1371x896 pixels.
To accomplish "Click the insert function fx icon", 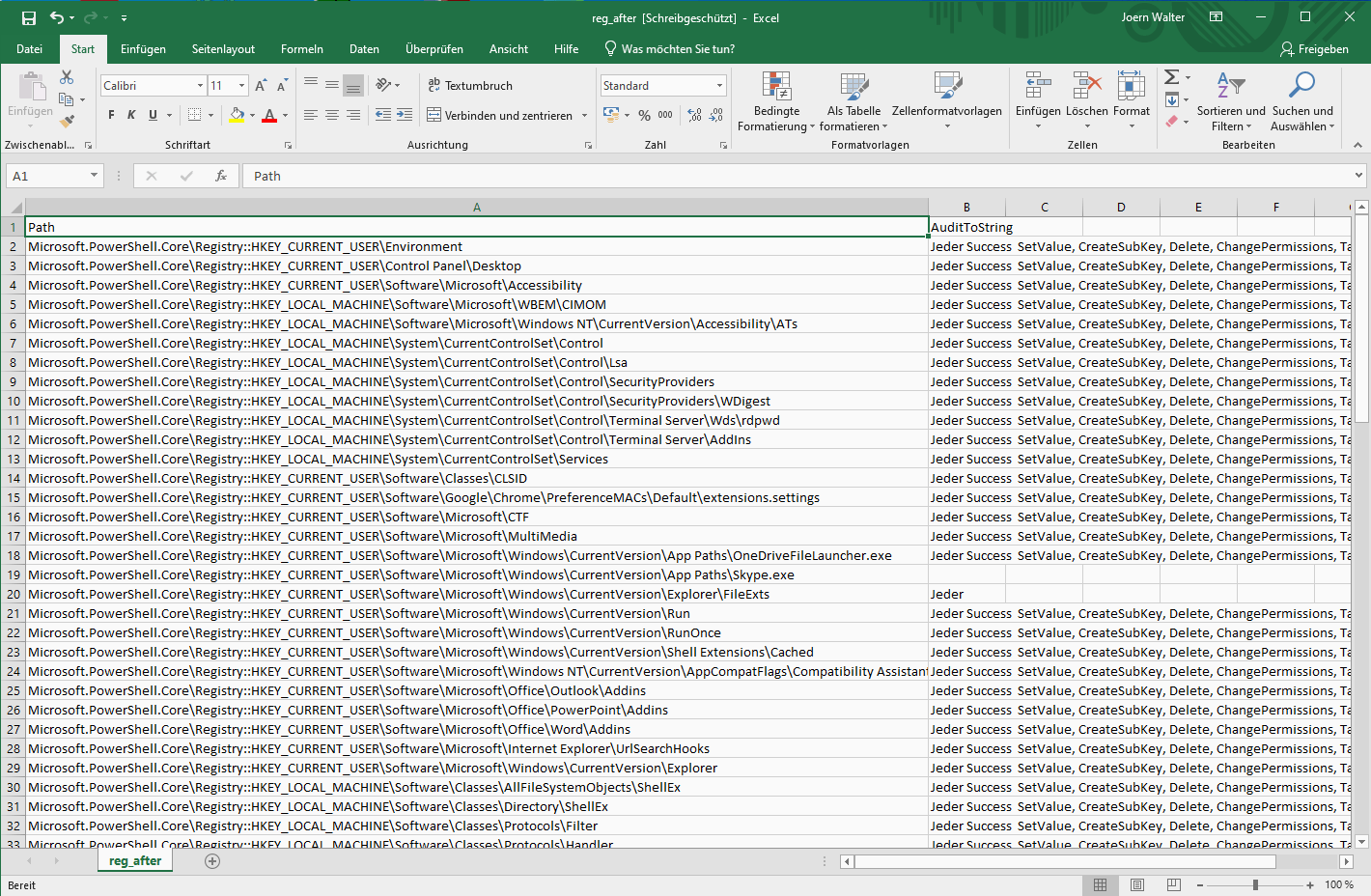I will (221, 176).
